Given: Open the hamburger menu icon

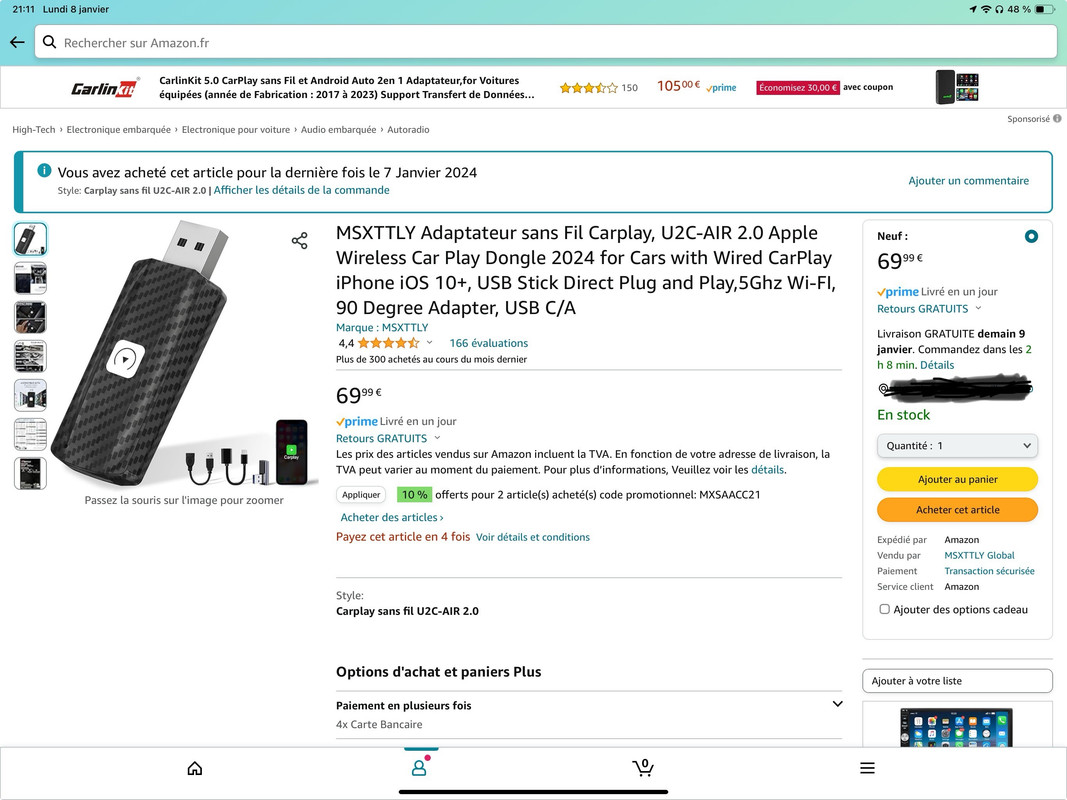Looking at the screenshot, I should click(x=867, y=768).
